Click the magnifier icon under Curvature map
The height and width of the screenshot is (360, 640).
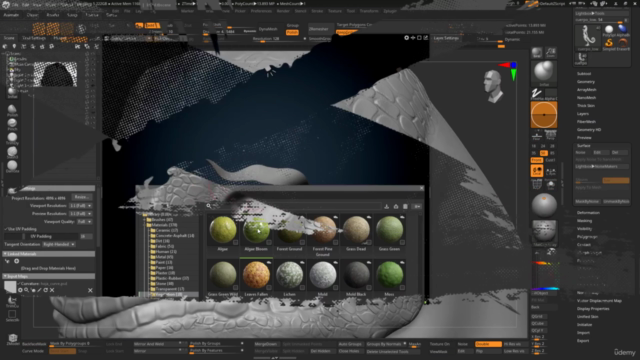[27, 290]
